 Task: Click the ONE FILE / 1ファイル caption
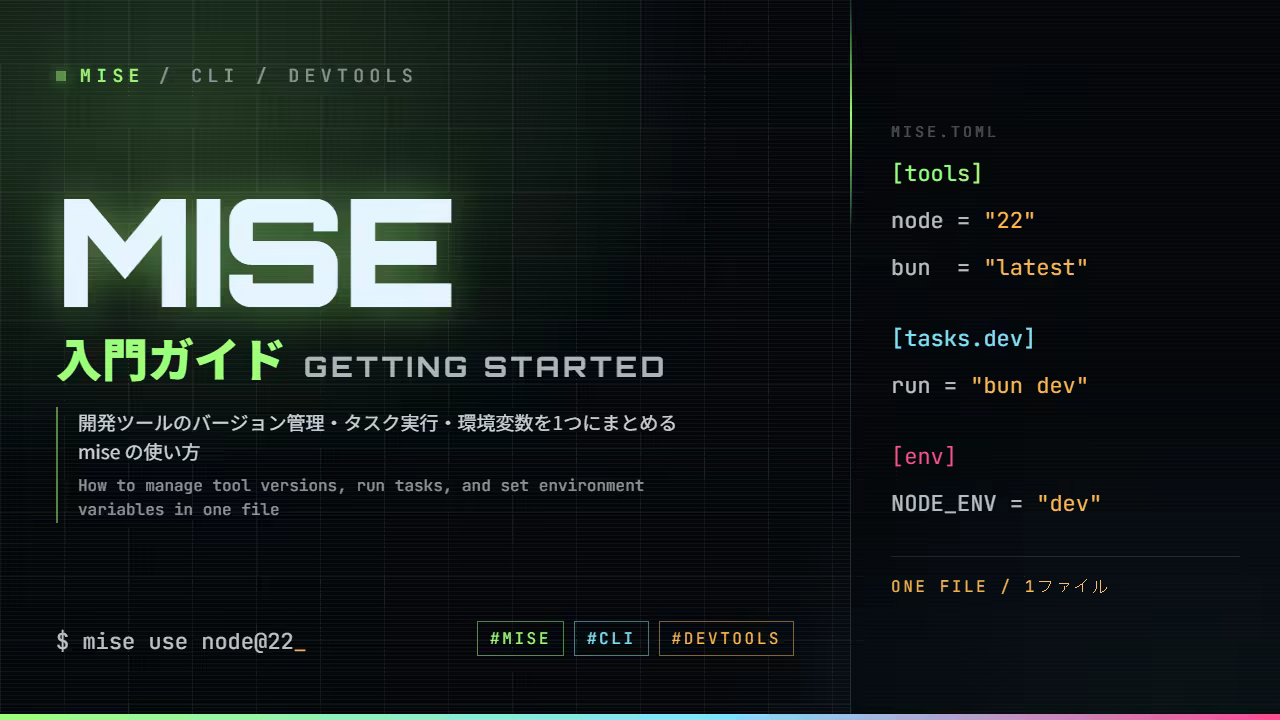tap(1000, 587)
